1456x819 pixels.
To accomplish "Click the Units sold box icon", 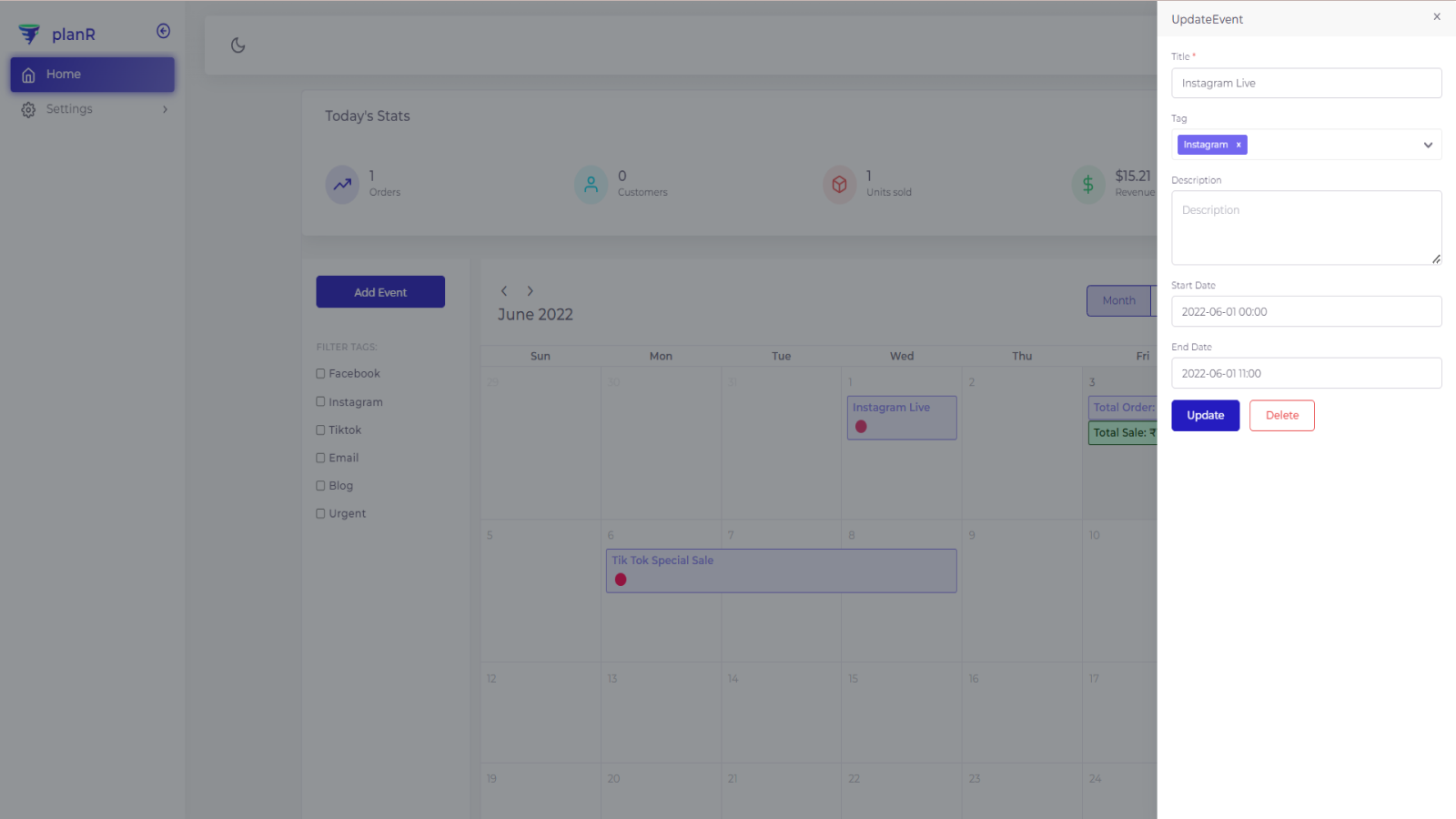I will point(839,185).
